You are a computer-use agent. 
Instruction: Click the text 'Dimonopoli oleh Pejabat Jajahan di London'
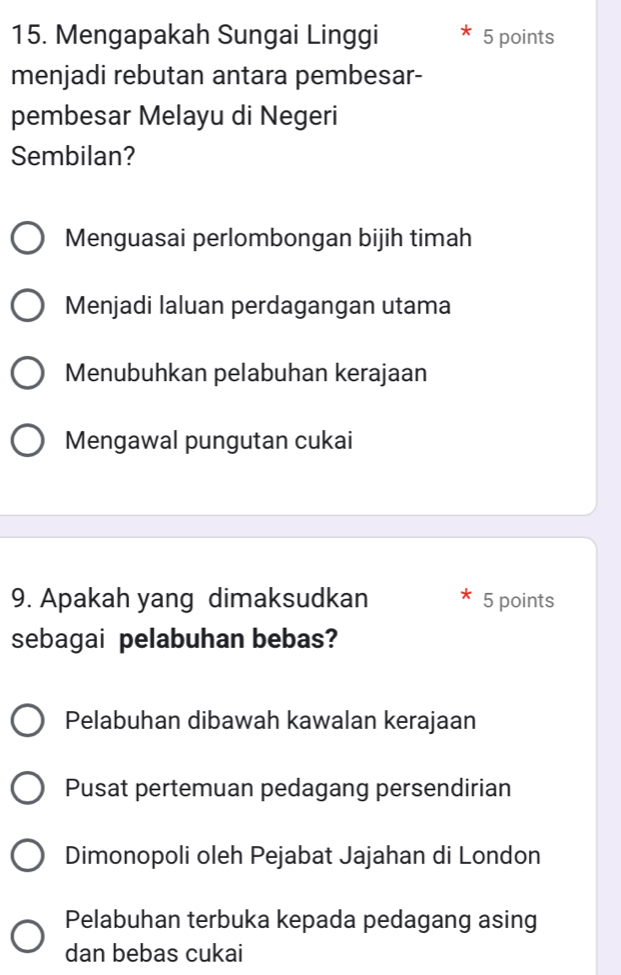pos(303,855)
